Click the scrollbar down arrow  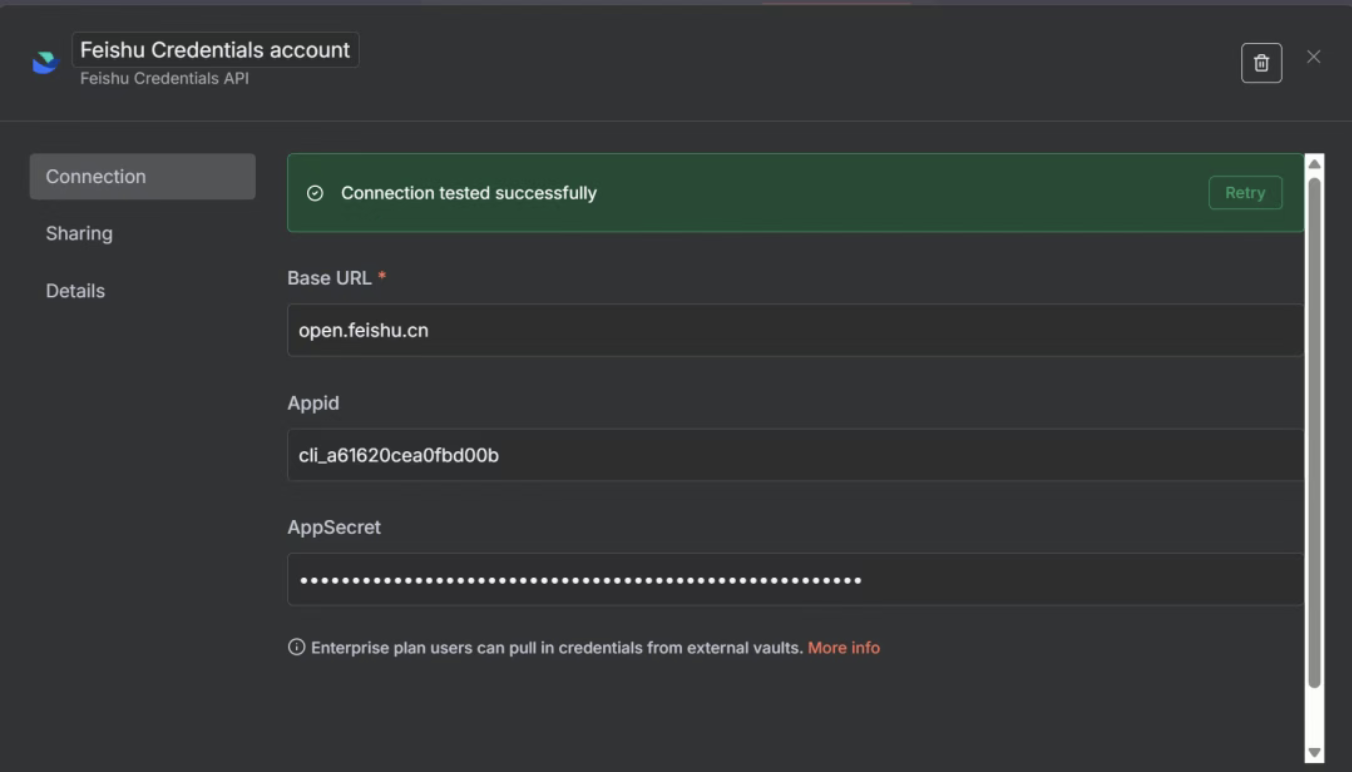point(1314,753)
